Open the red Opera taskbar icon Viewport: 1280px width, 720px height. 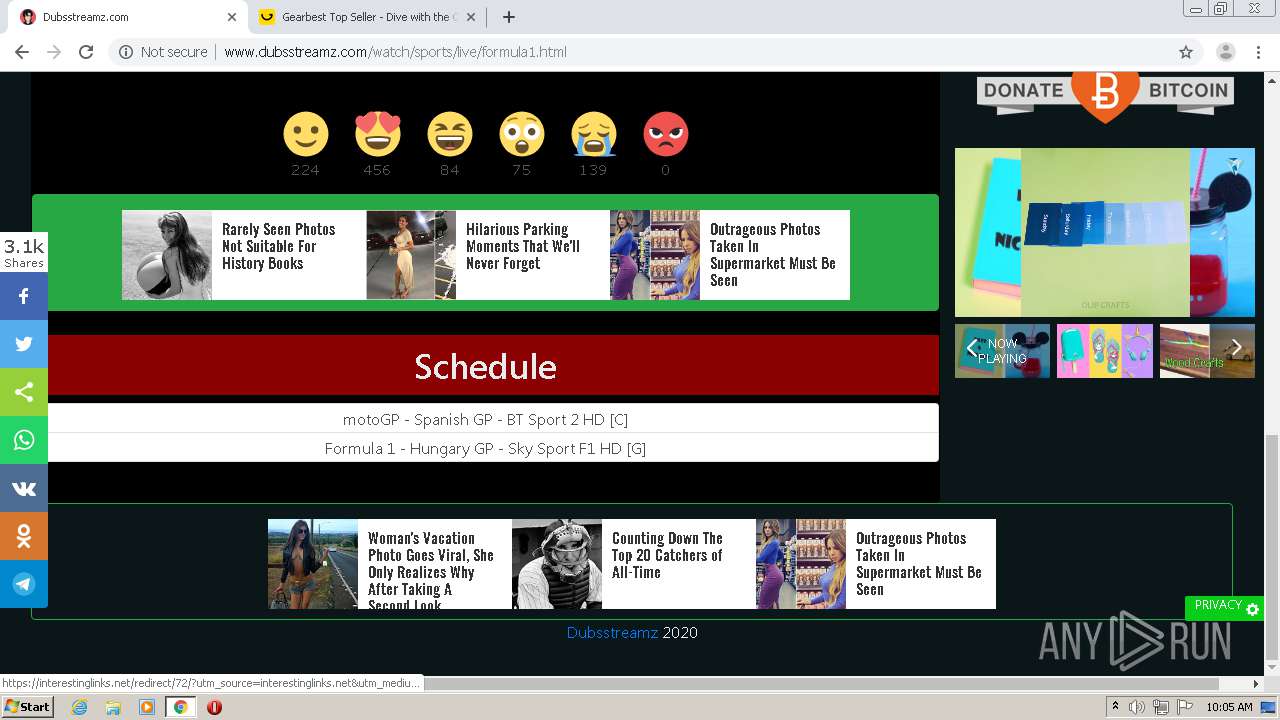point(214,707)
